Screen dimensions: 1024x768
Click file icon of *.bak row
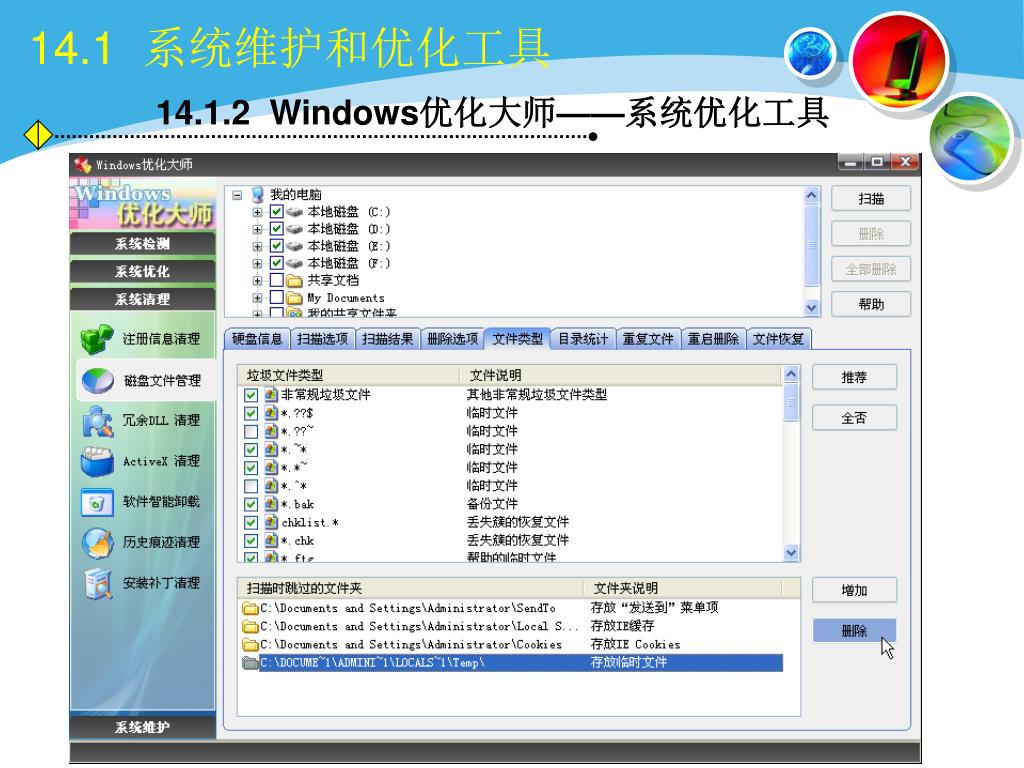click(x=271, y=504)
